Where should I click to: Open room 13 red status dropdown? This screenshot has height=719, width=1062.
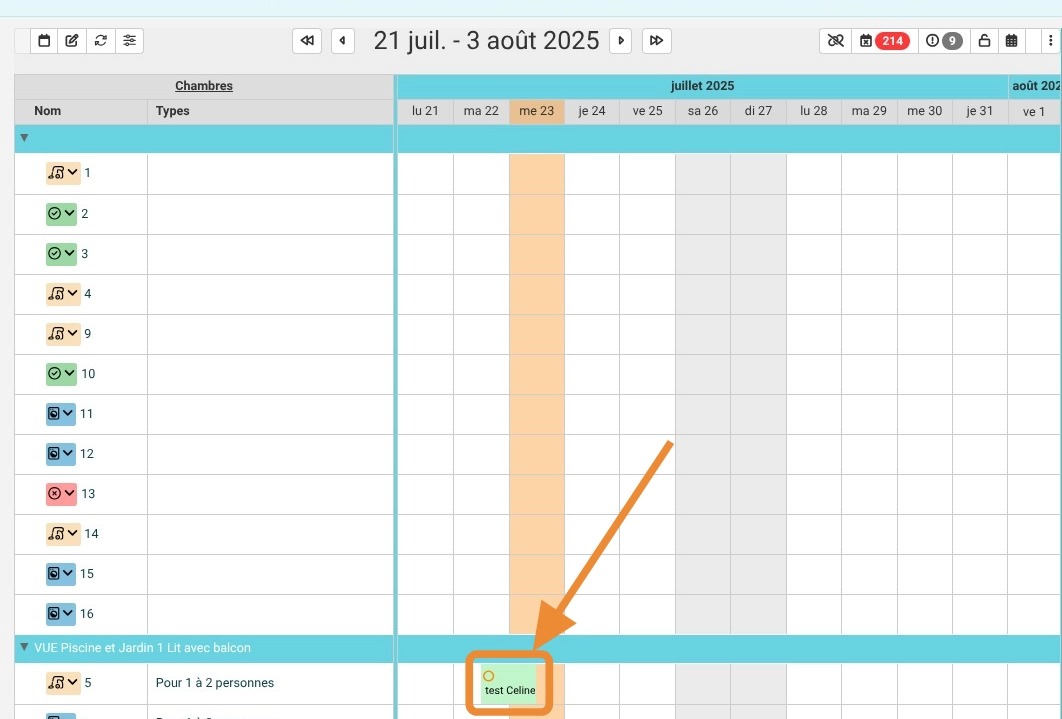click(x=61, y=494)
